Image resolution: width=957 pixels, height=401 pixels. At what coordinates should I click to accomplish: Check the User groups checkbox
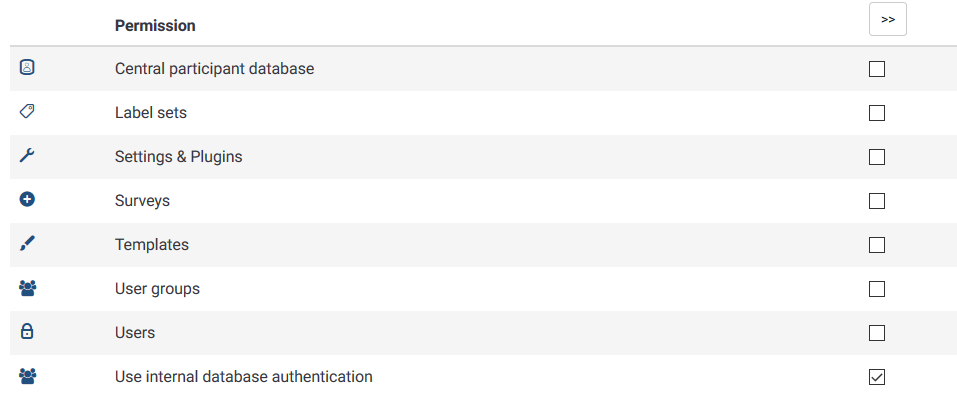[876, 289]
